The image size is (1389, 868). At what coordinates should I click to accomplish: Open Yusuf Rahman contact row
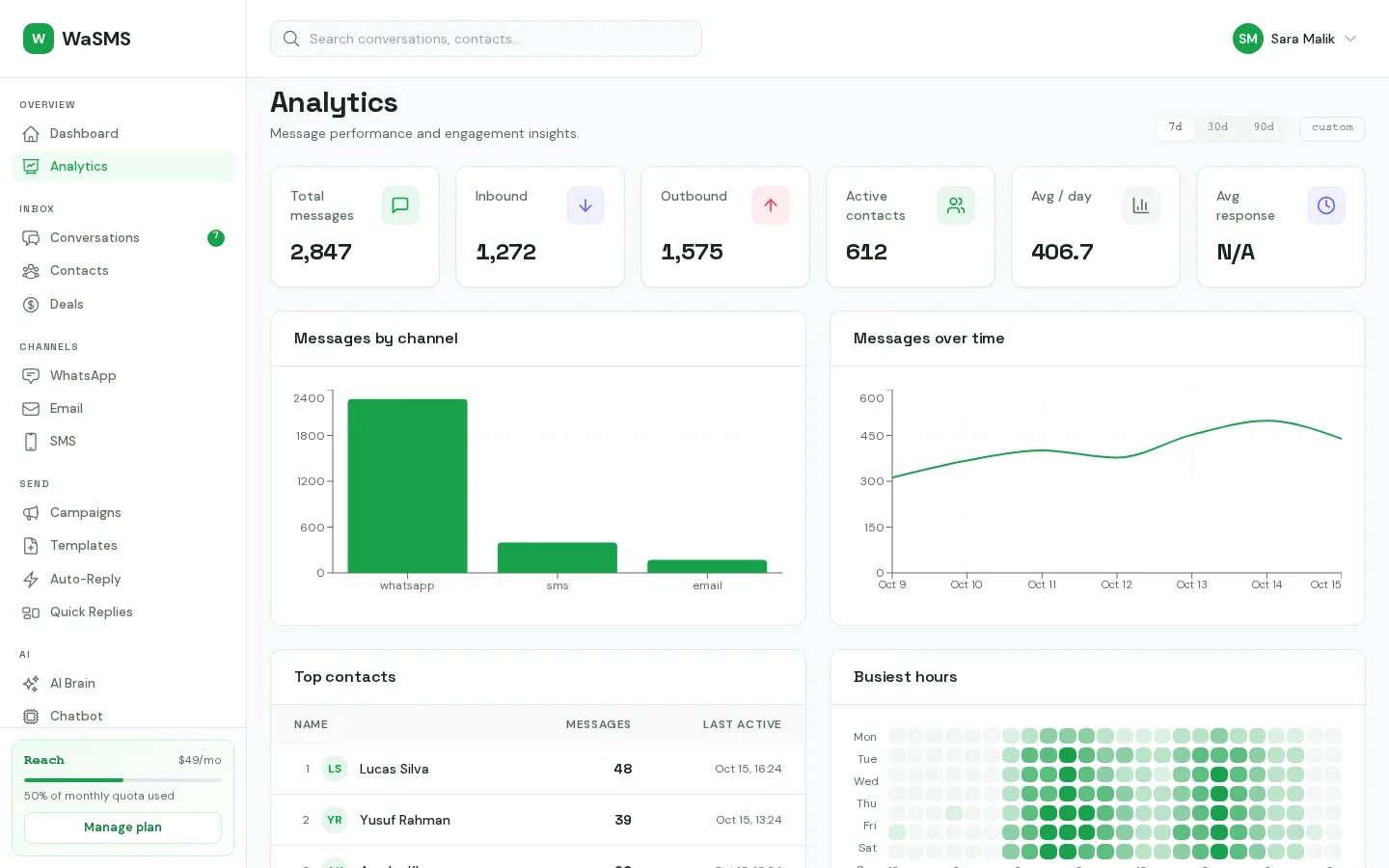pyautogui.click(x=538, y=820)
